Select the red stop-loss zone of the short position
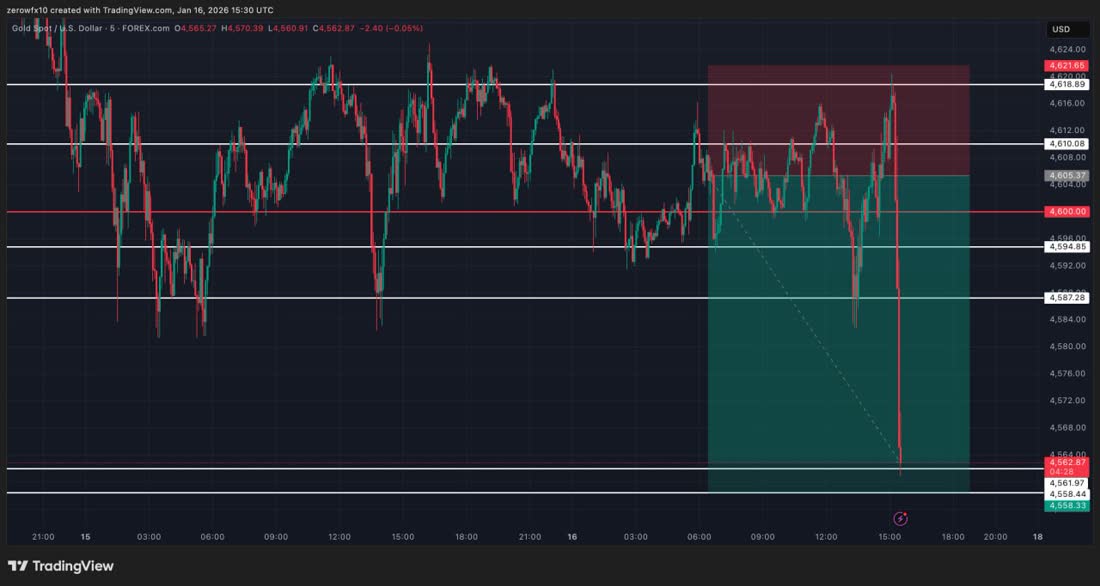The image size is (1100, 586). coord(838,120)
